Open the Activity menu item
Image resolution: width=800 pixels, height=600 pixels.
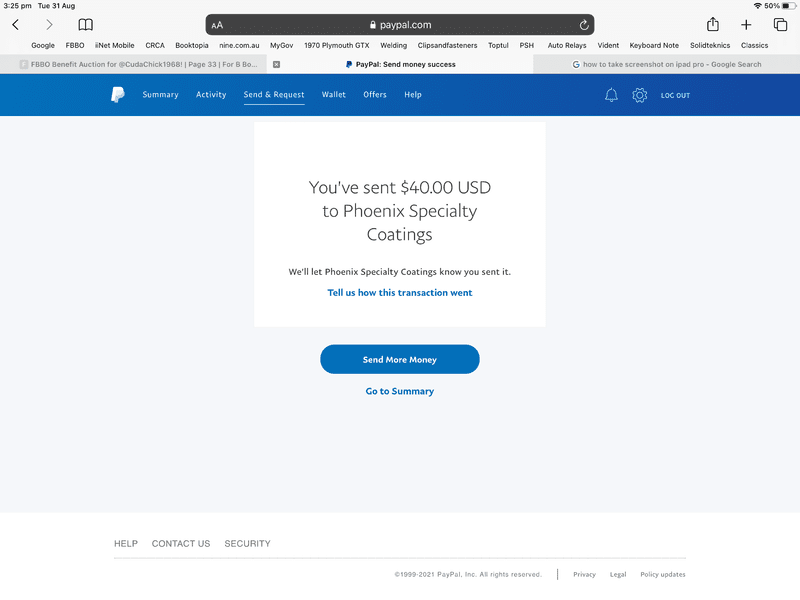(x=211, y=95)
